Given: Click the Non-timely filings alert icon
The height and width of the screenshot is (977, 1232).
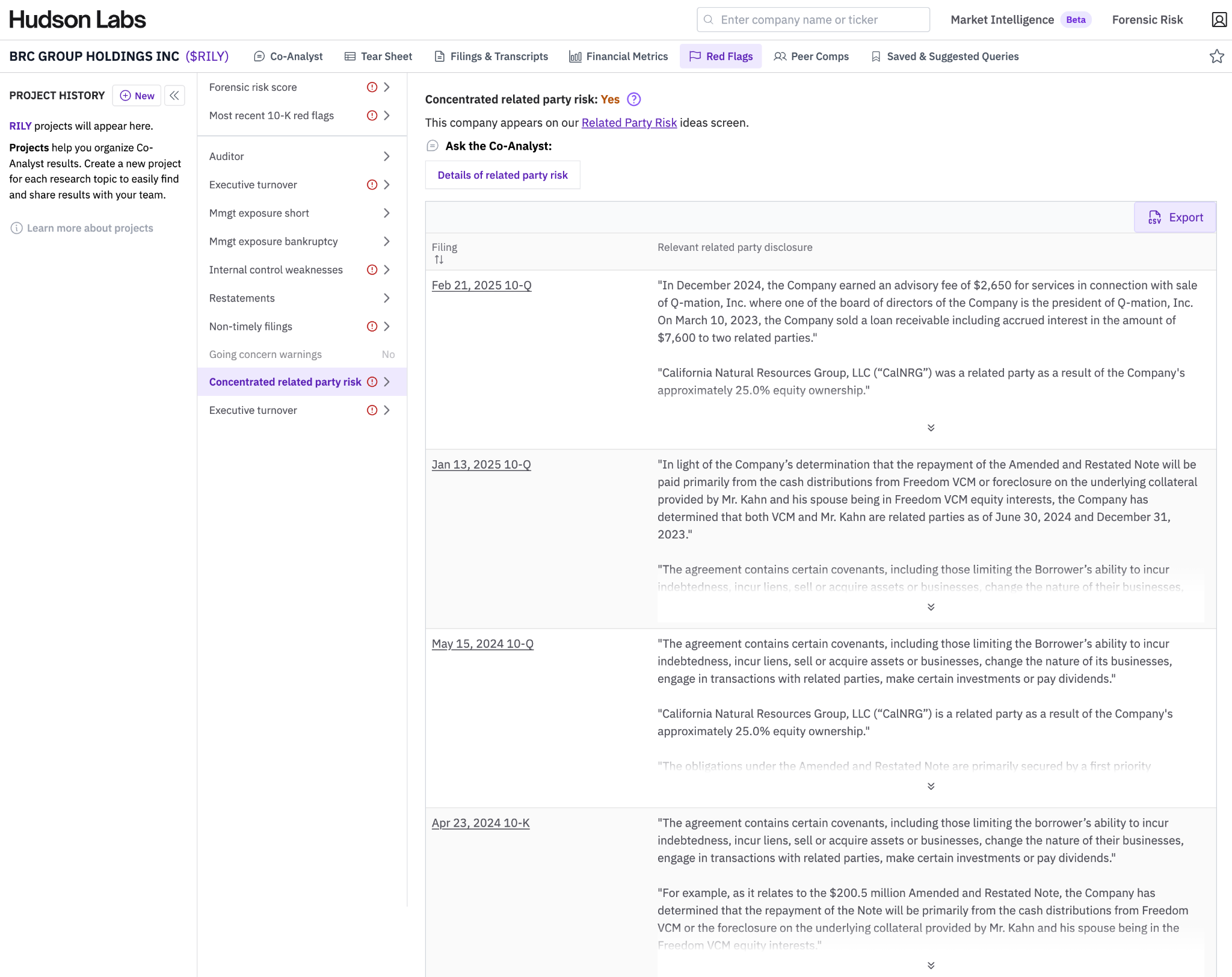Looking at the screenshot, I should 372,326.
